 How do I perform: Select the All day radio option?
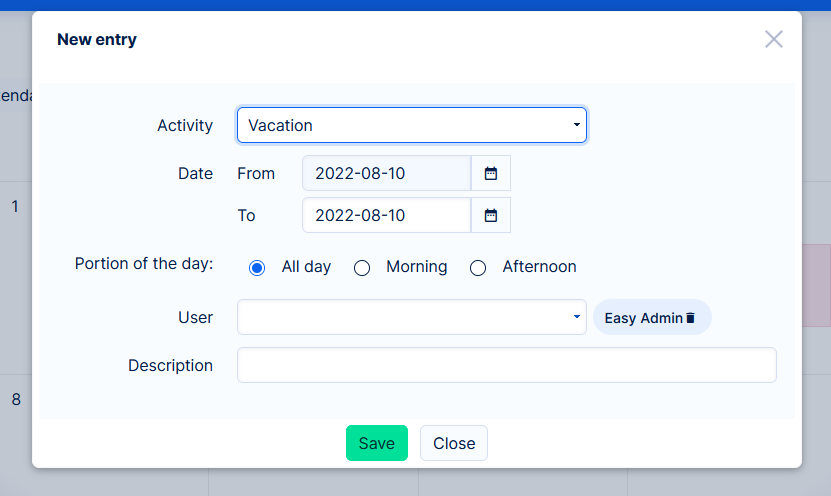pyautogui.click(x=257, y=268)
